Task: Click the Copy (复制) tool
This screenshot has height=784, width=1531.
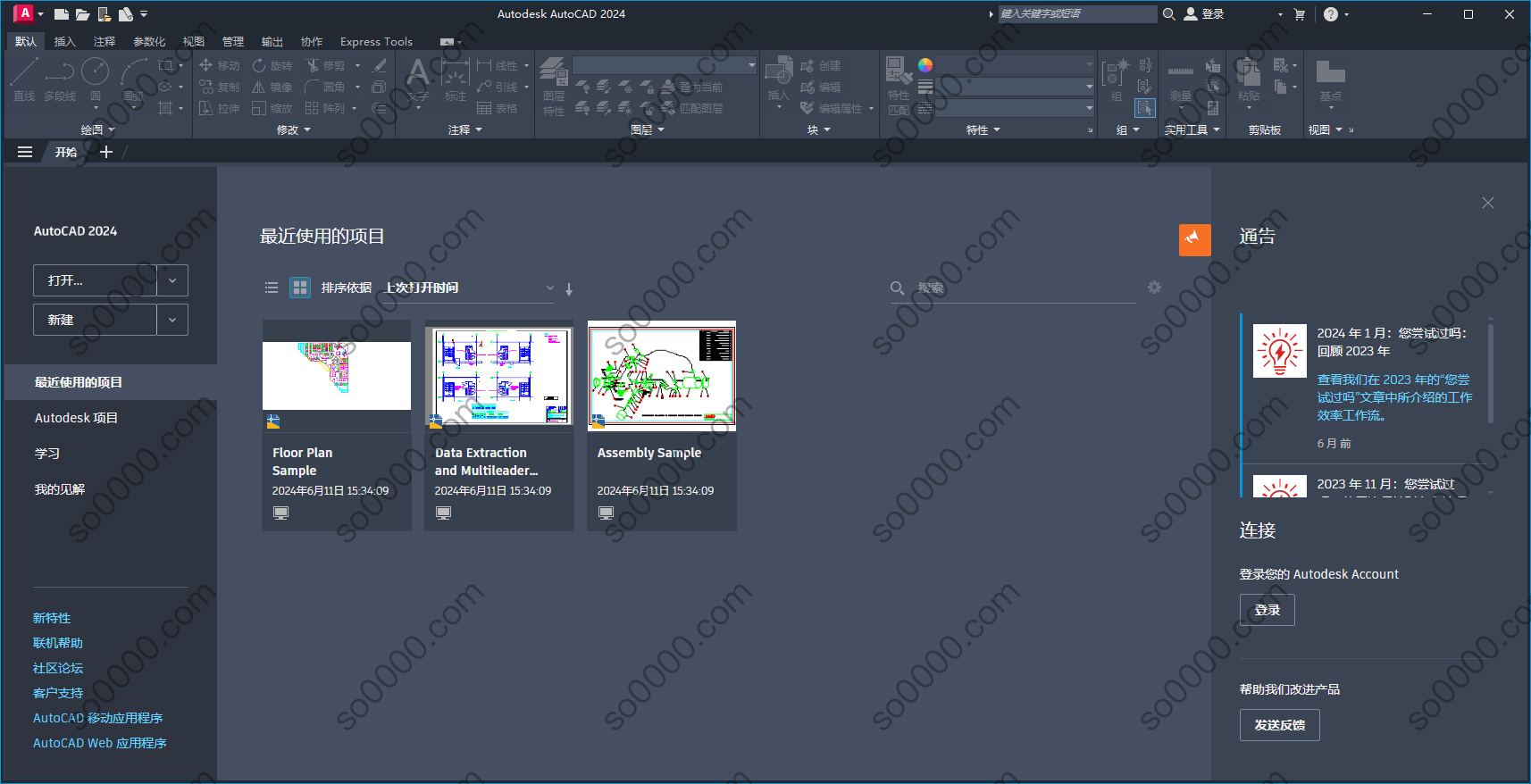Action: pos(219,87)
